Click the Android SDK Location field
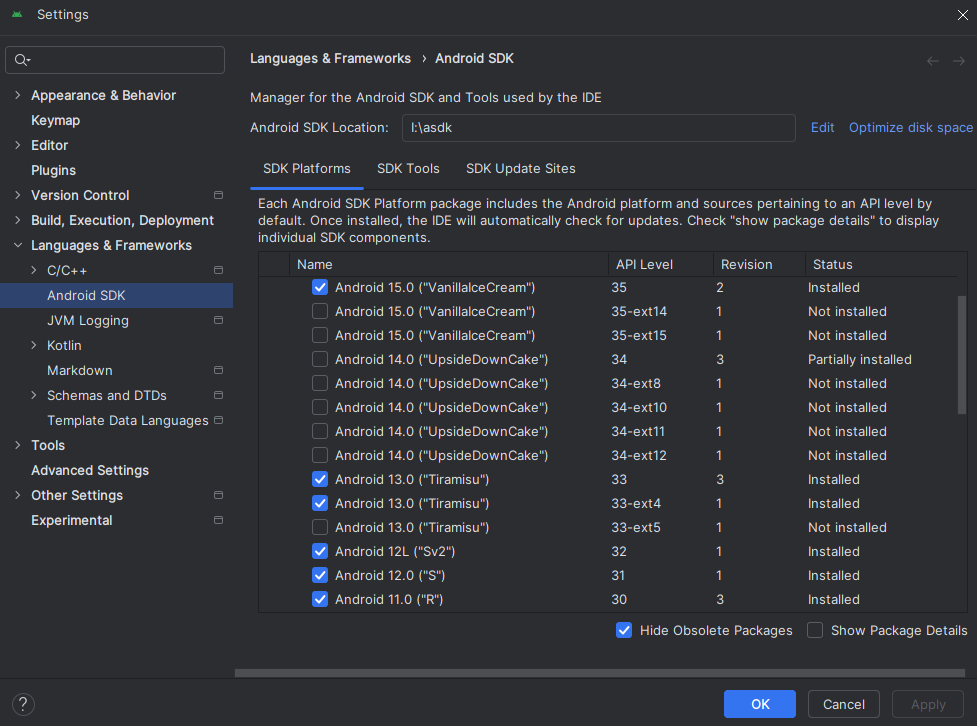This screenshot has width=977, height=726. point(599,128)
